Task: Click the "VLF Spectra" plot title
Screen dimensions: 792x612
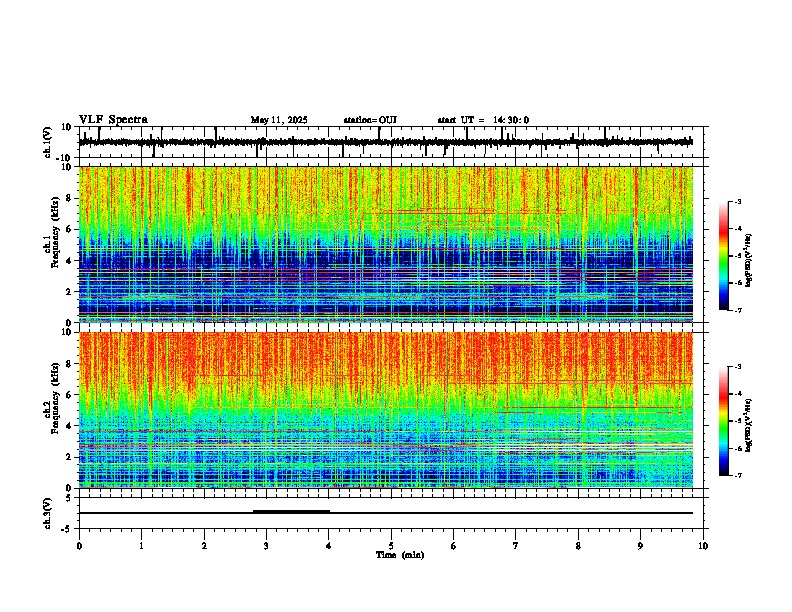Action: [113, 120]
